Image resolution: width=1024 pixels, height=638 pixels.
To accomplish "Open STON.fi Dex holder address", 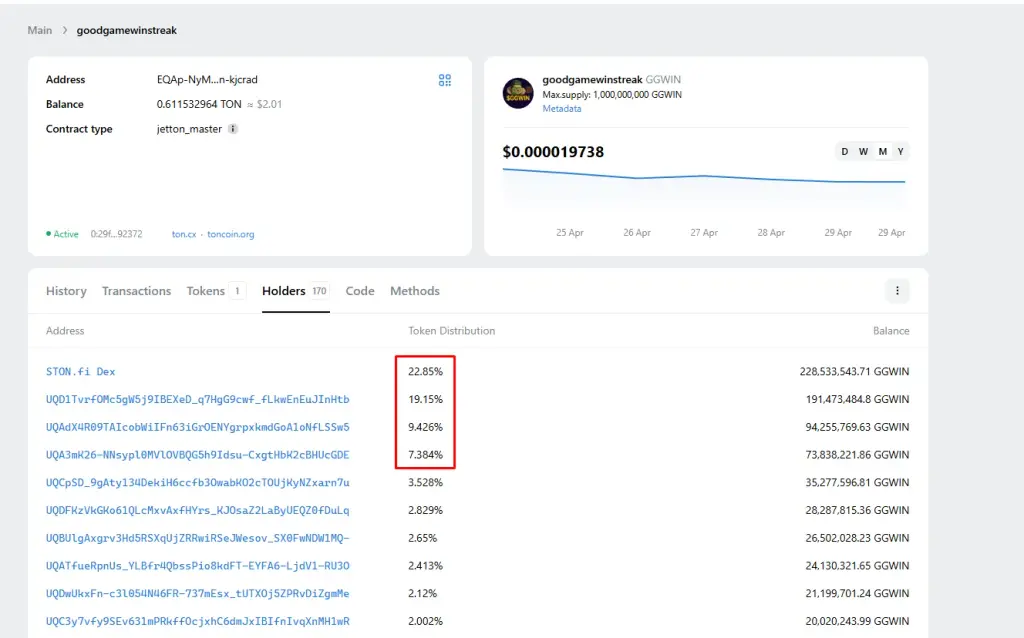I will (x=80, y=371).
